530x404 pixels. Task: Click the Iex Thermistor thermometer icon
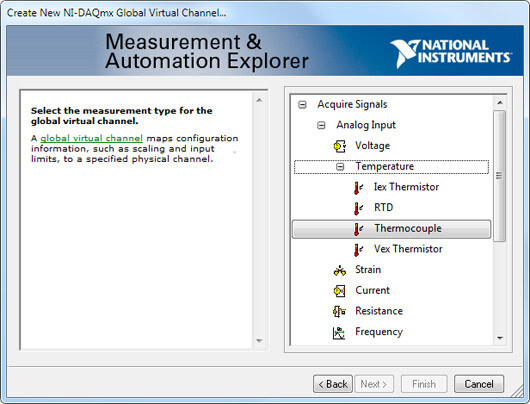coord(358,188)
